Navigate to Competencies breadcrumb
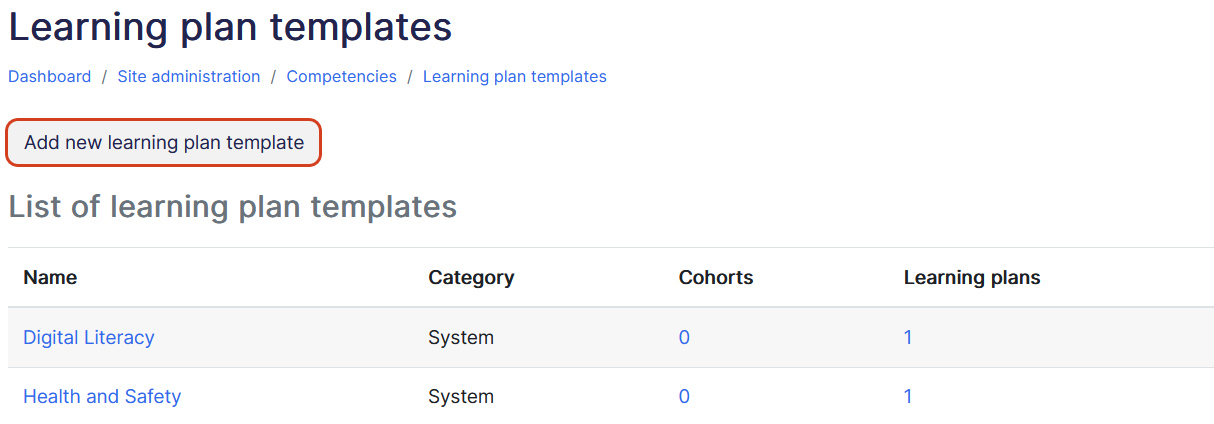This screenshot has height=424, width=1214. click(341, 77)
